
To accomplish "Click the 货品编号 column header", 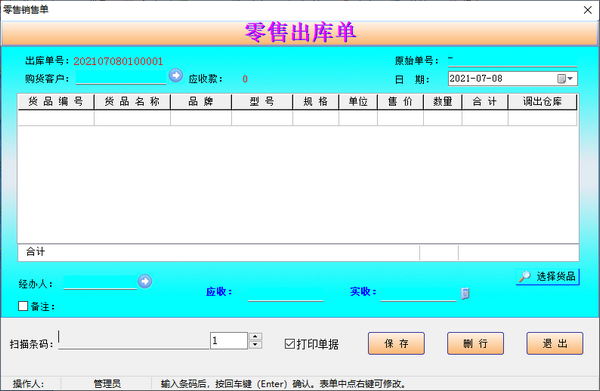I will coord(56,102).
